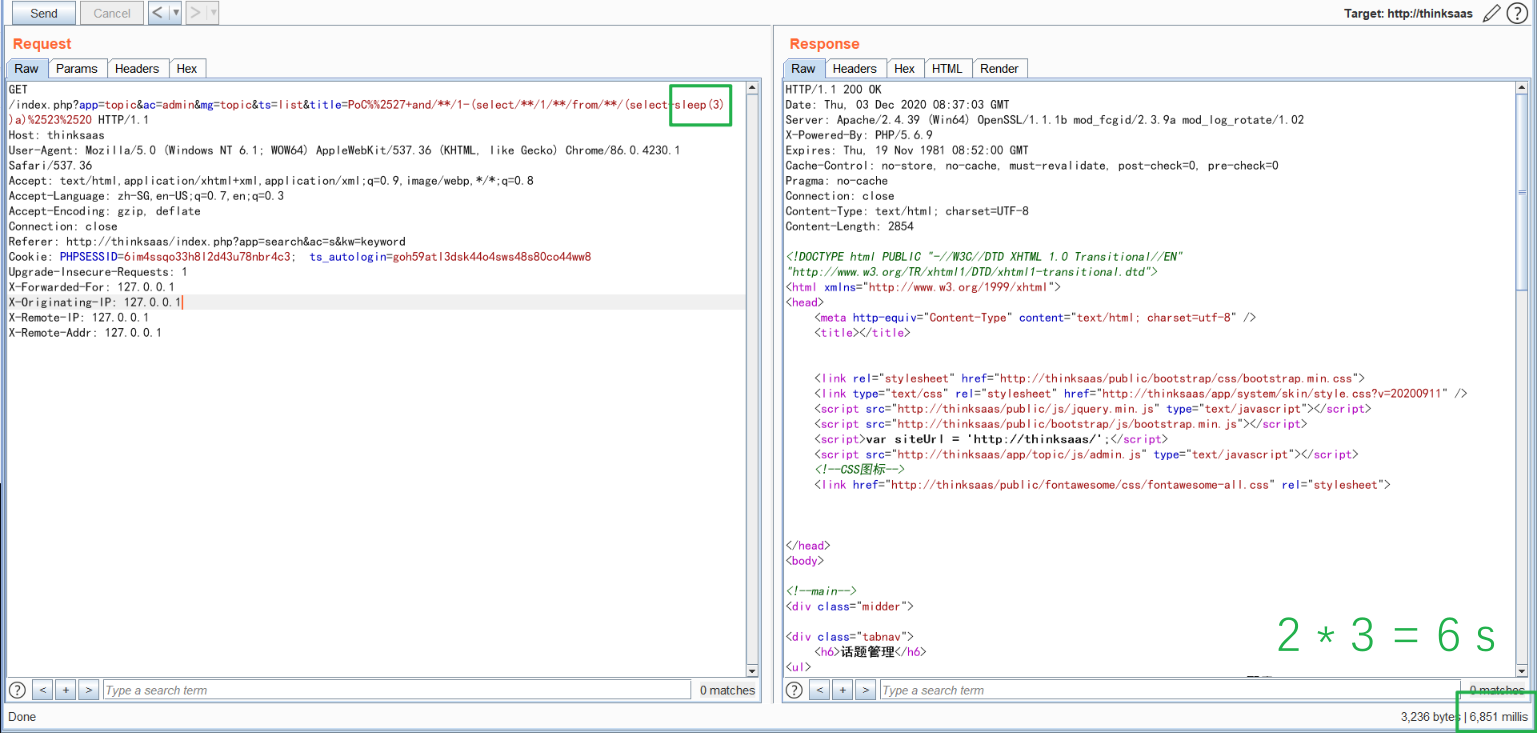Viewport: 1537px width, 733px height.
Task: Open response search help icon
Action: 795,690
